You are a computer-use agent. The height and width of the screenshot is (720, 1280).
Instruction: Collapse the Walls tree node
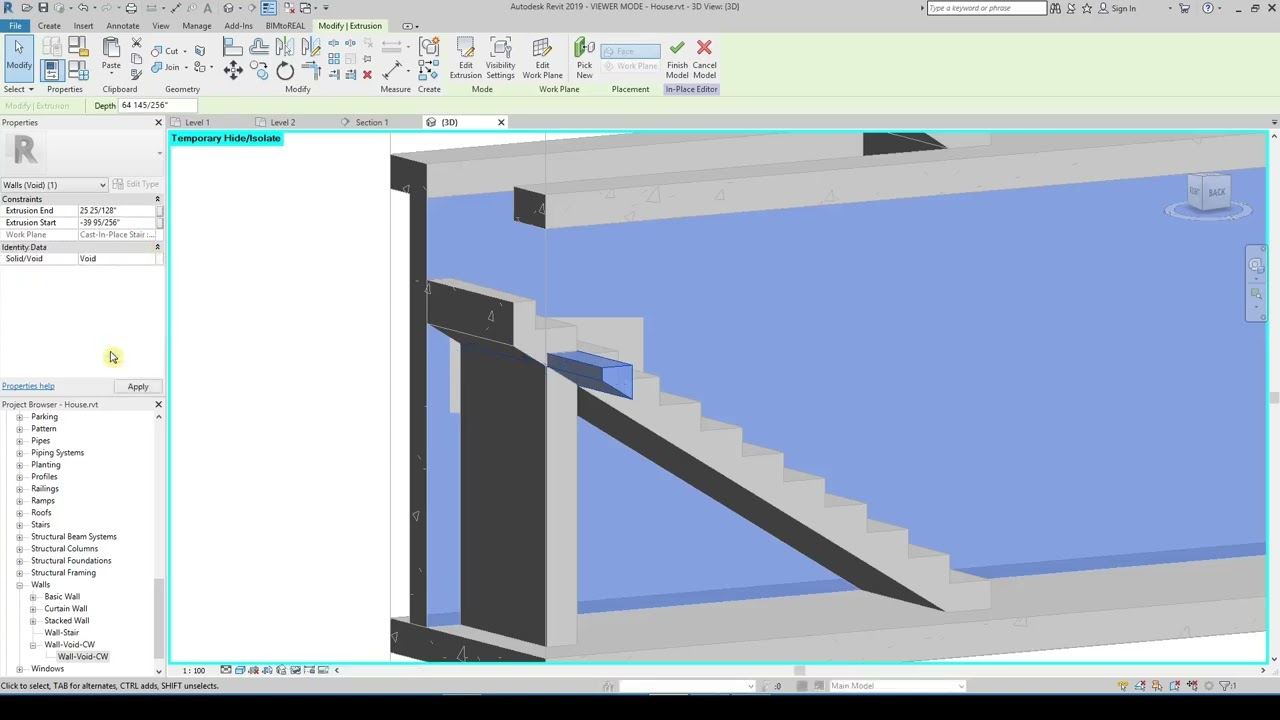point(19,585)
